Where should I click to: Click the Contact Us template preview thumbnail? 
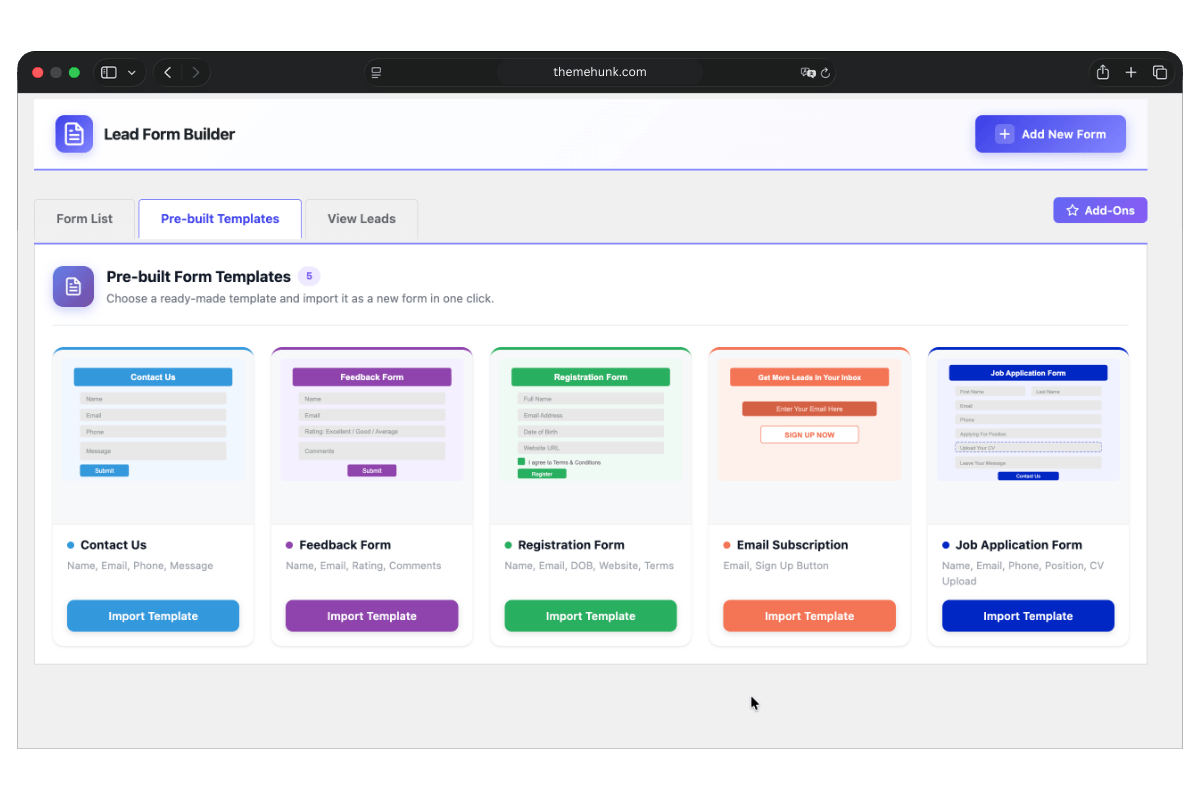[x=153, y=420]
